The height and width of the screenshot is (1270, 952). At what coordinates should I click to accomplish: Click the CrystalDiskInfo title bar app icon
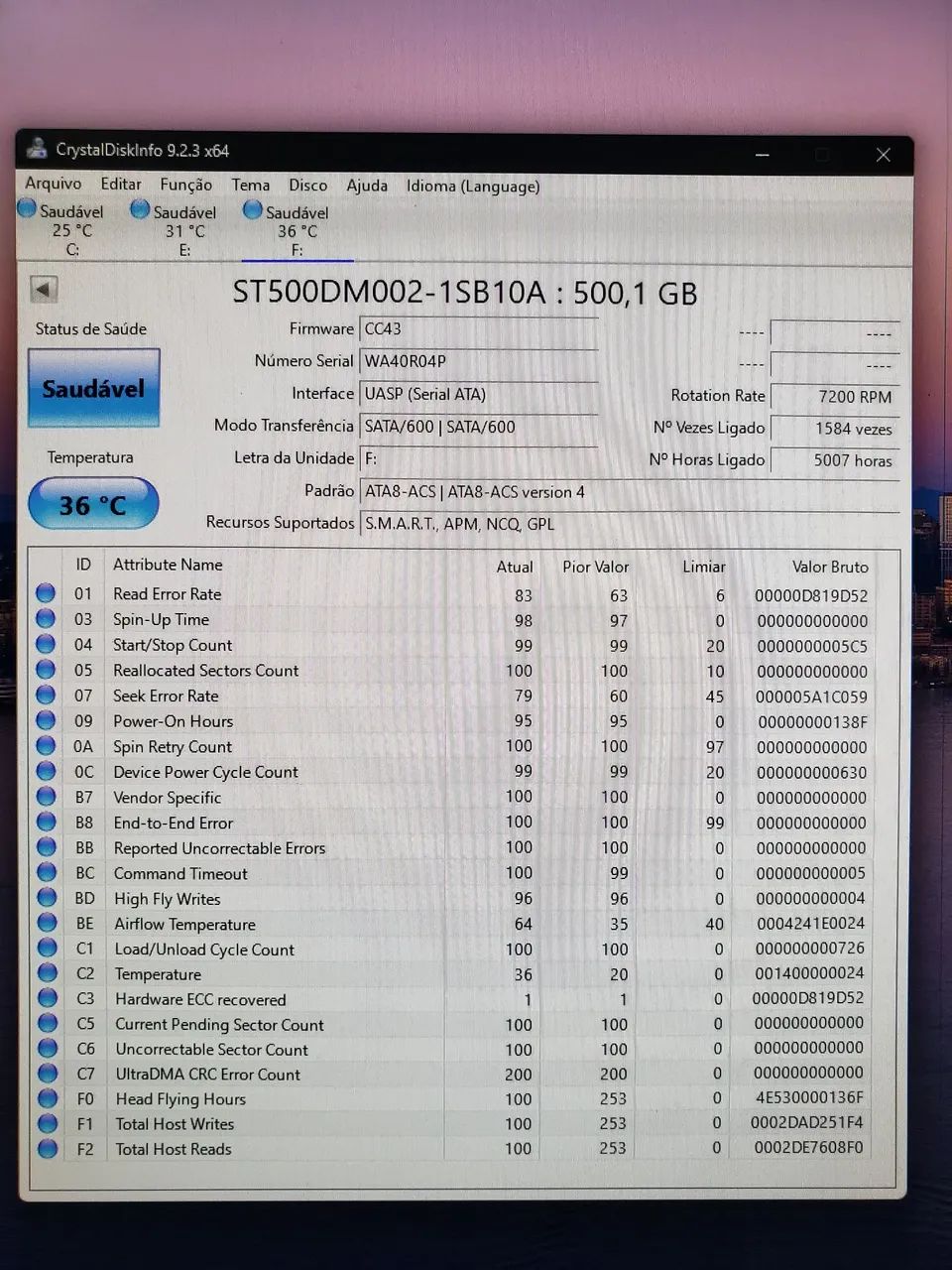[38, 149]
